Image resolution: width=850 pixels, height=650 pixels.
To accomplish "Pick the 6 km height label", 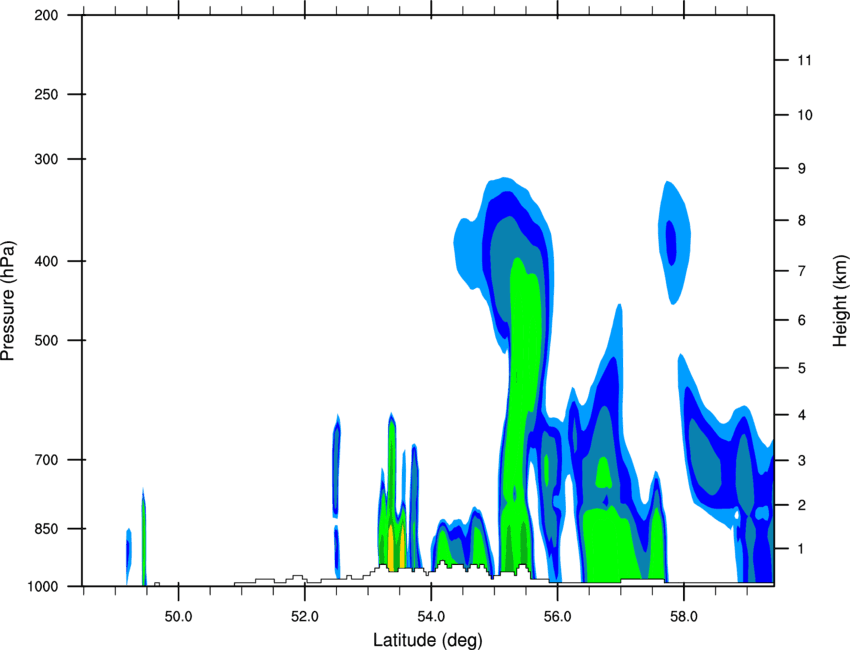I will [x=802, y=320].
